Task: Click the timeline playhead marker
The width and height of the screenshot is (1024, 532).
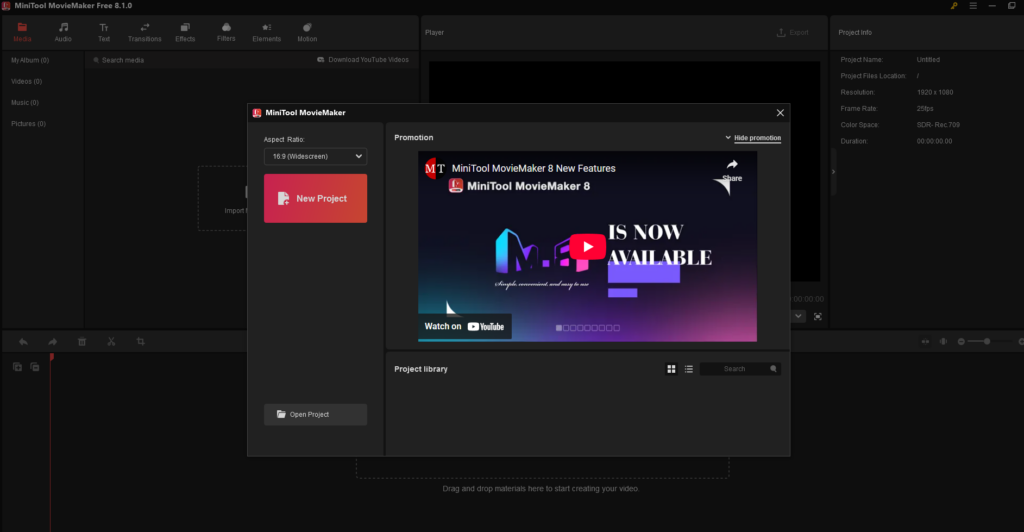Action: pos(52,357)
